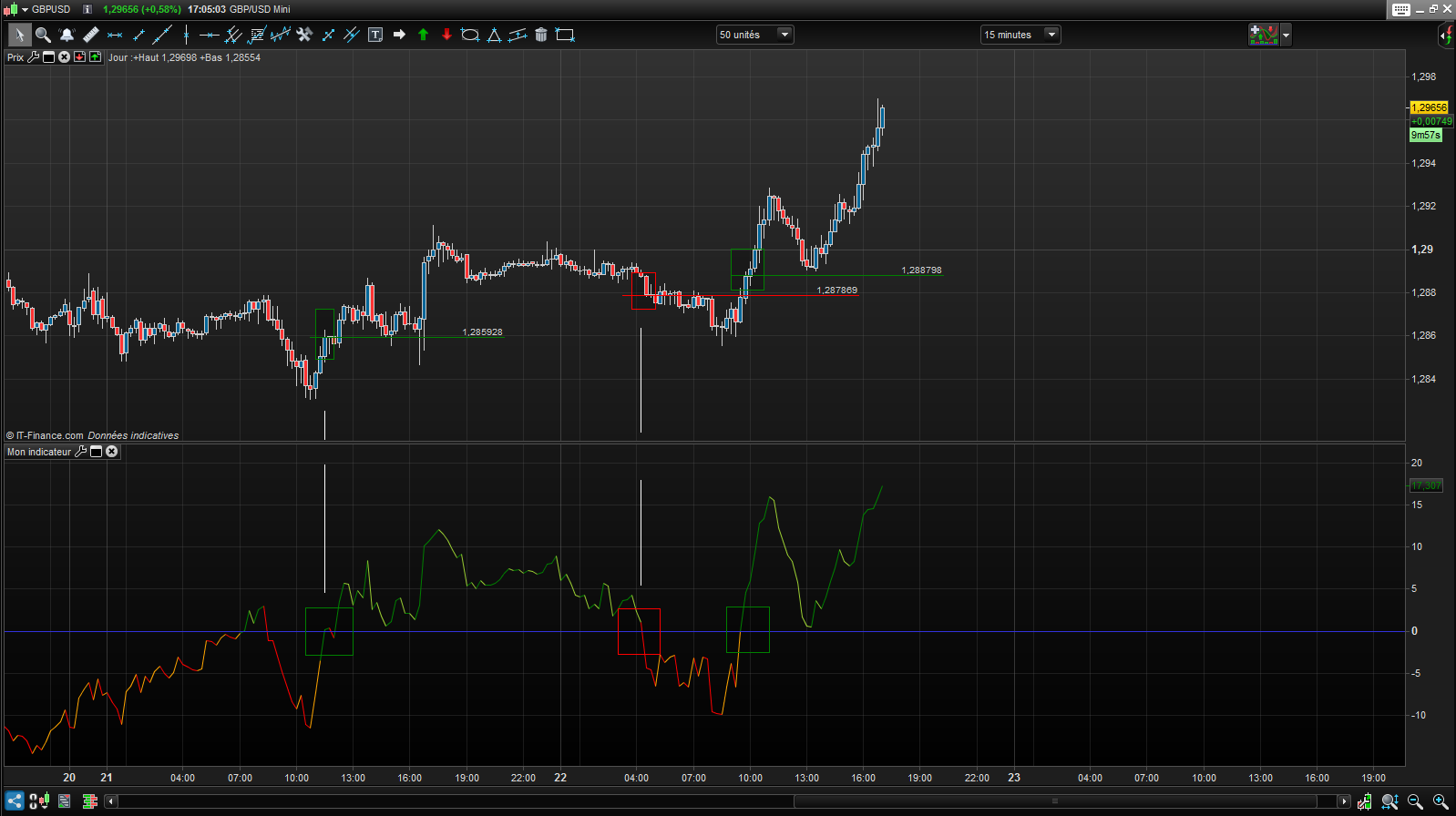Click the add indicator button
Viewport: 1456px width, 816px height.
(1264, 35)
